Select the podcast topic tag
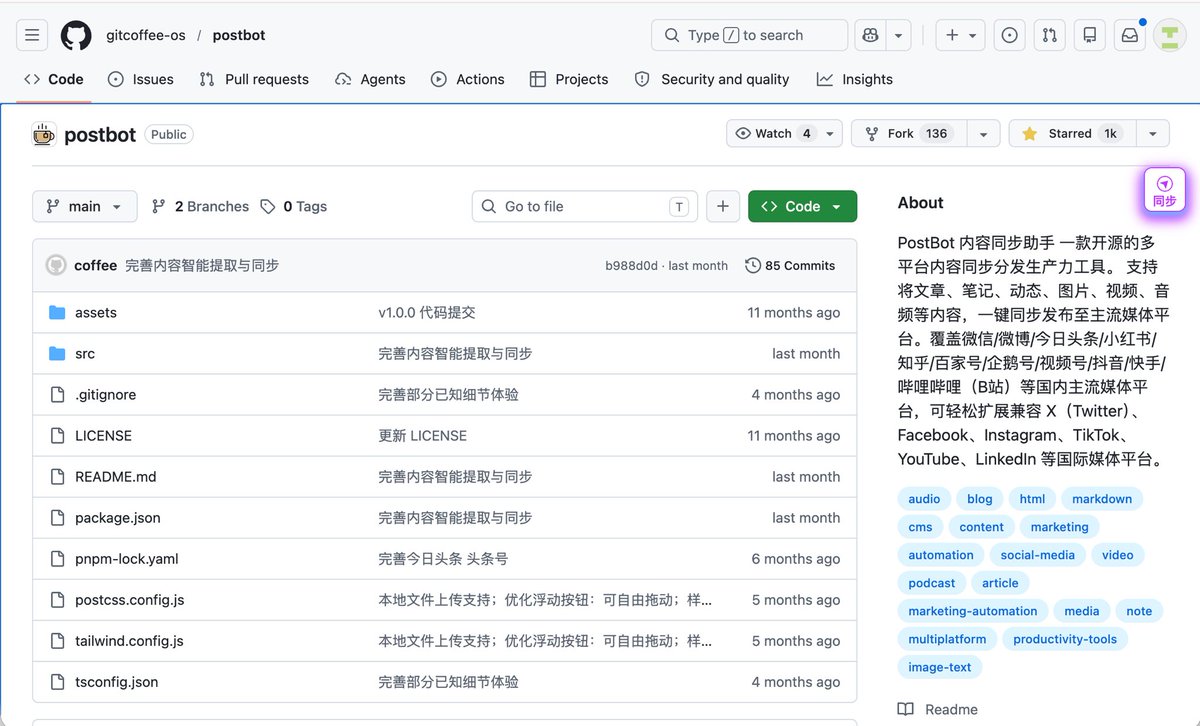The image size is (1200, 726). (x=931, y=583)
